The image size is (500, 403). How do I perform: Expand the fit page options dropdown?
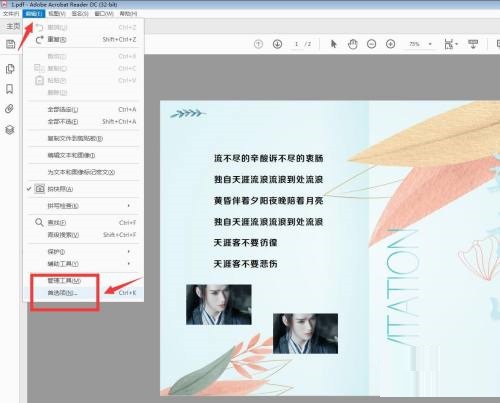451,44
